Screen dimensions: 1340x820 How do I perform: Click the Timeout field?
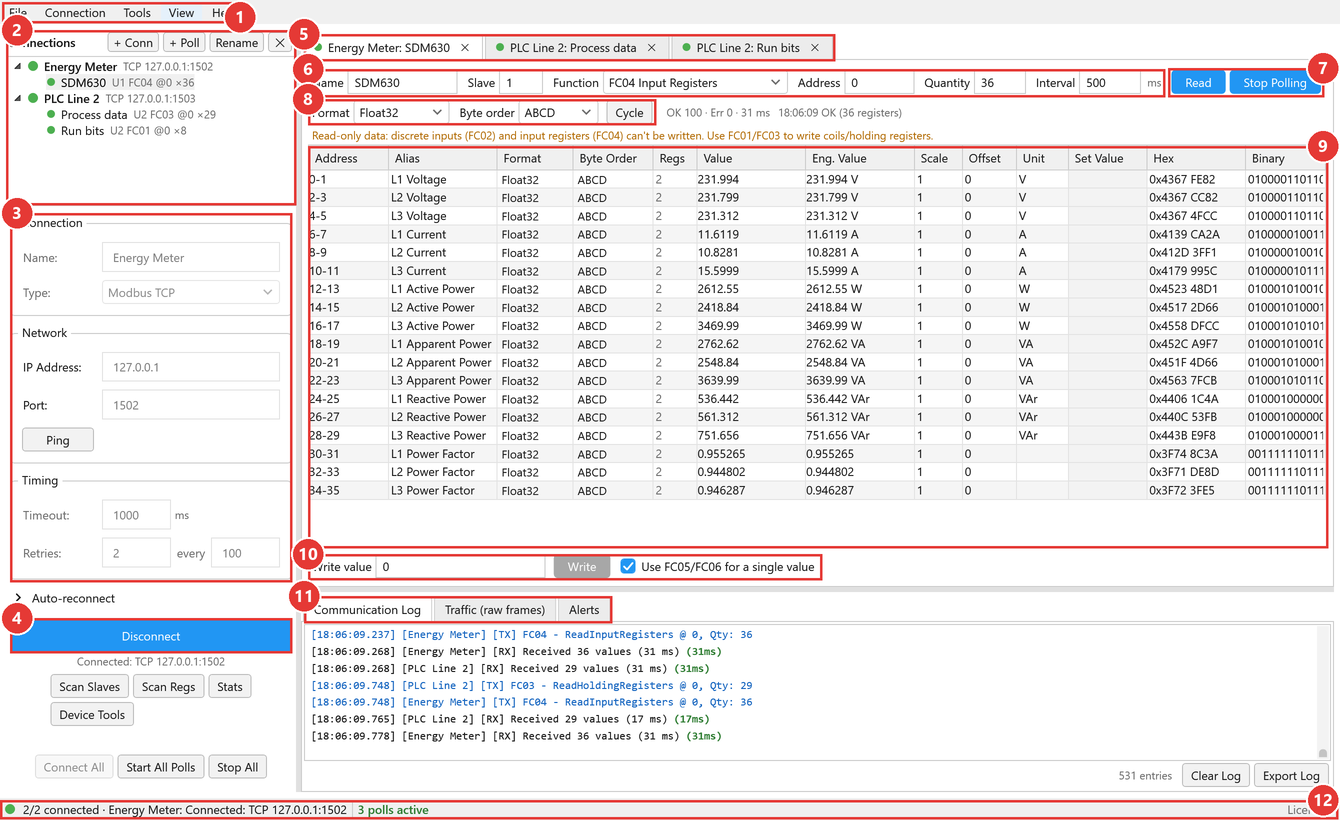136,516
